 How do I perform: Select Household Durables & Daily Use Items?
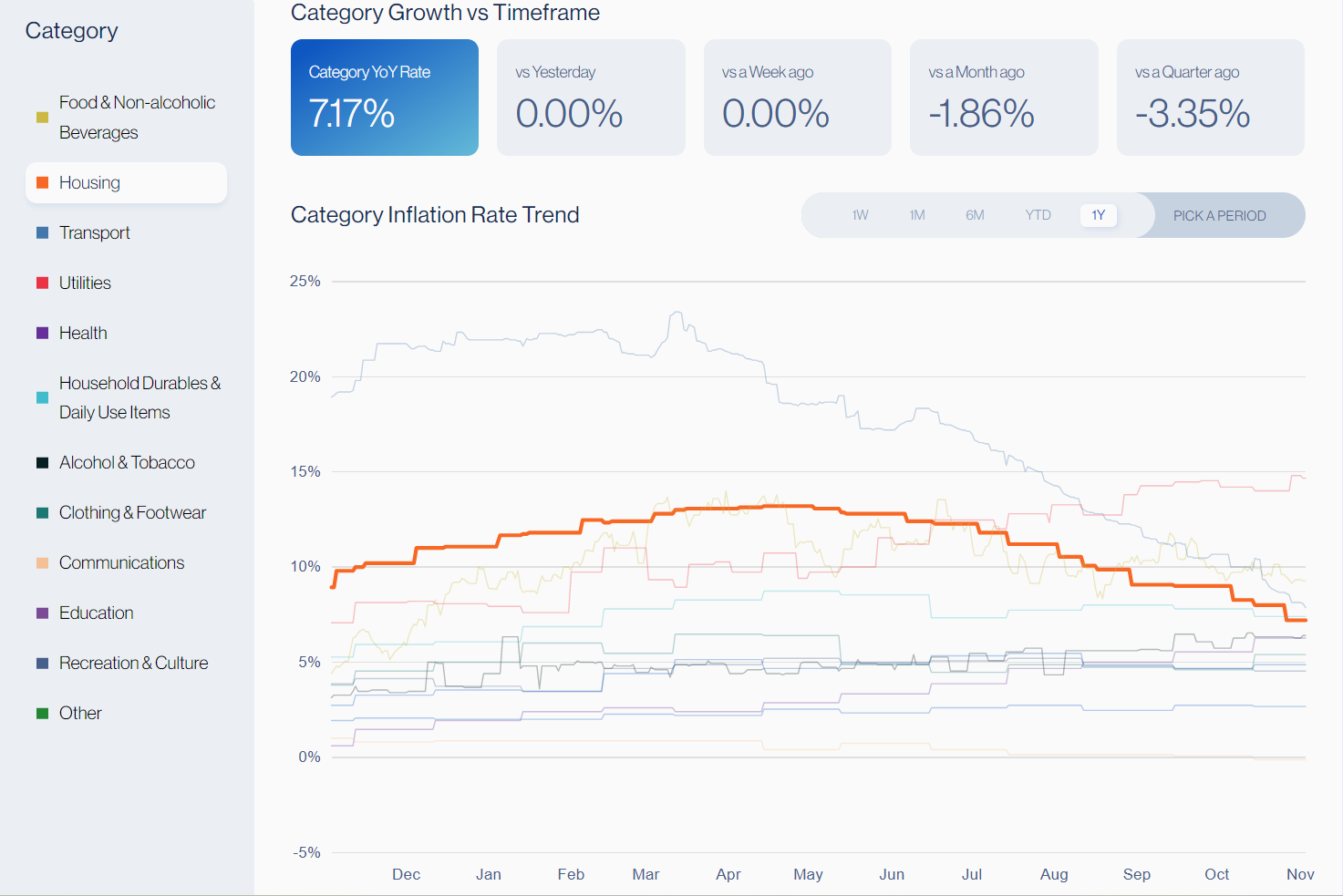coord(139,398)
